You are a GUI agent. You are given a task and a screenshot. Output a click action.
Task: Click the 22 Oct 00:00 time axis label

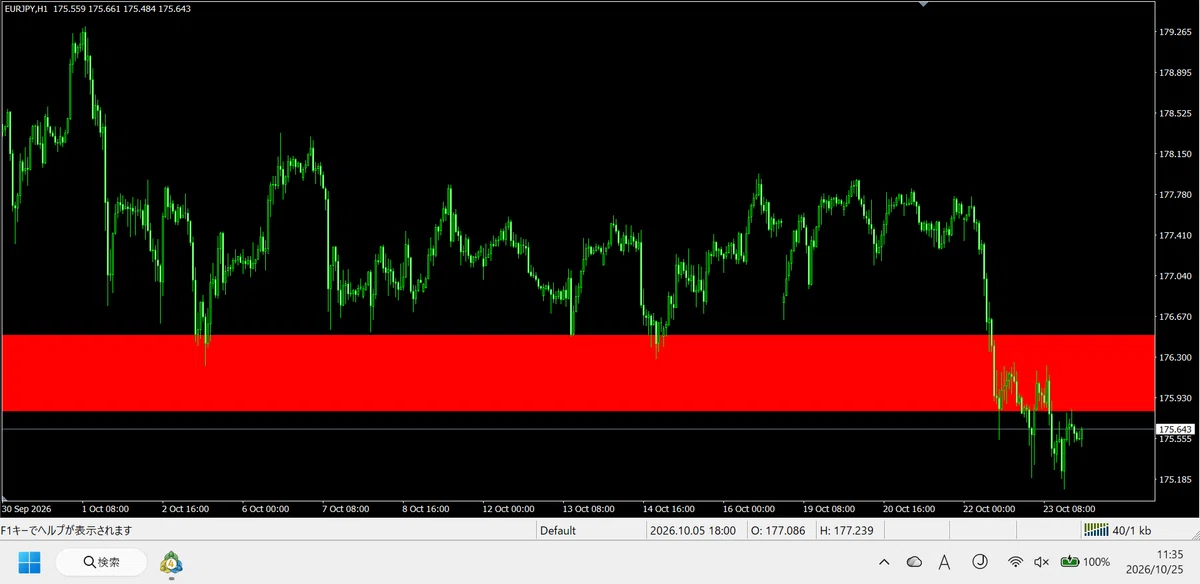(x=989, y=508)
